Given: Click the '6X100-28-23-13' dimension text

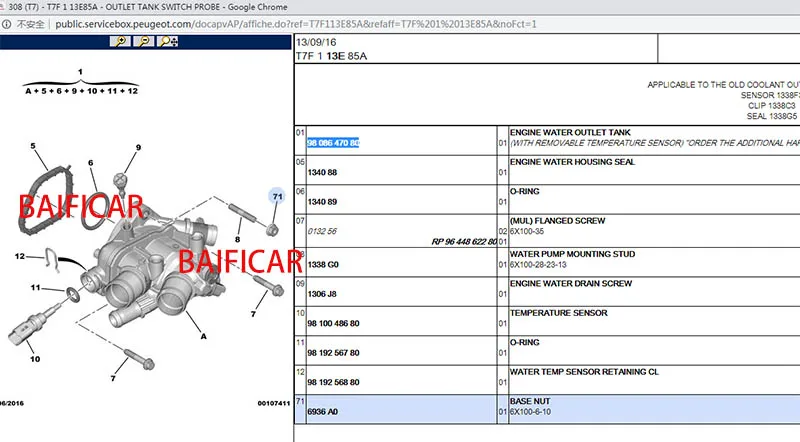Looking at the screenshot, I should pyautogui.click(x=538, y=264).
